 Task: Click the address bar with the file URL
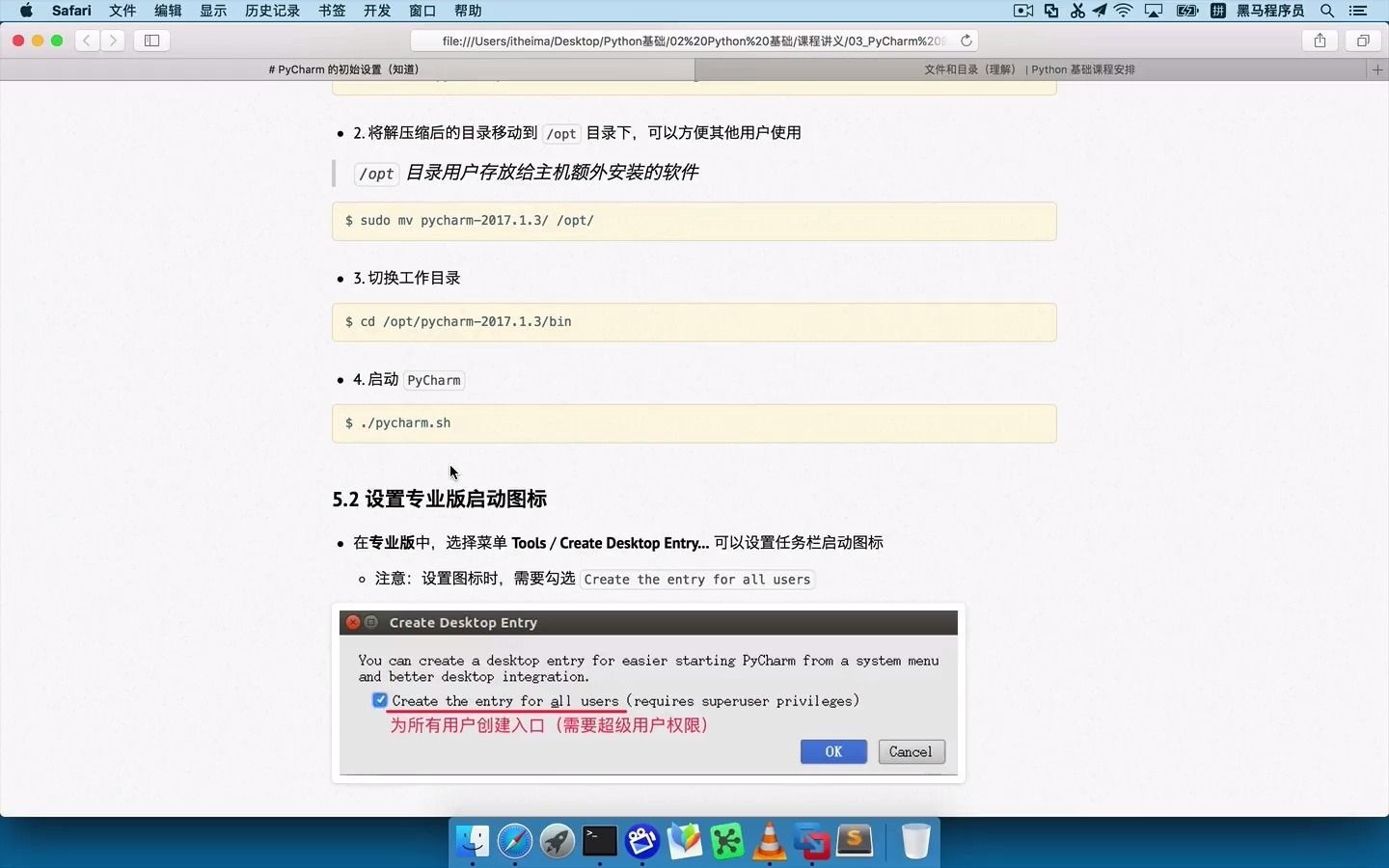point(694,41)
